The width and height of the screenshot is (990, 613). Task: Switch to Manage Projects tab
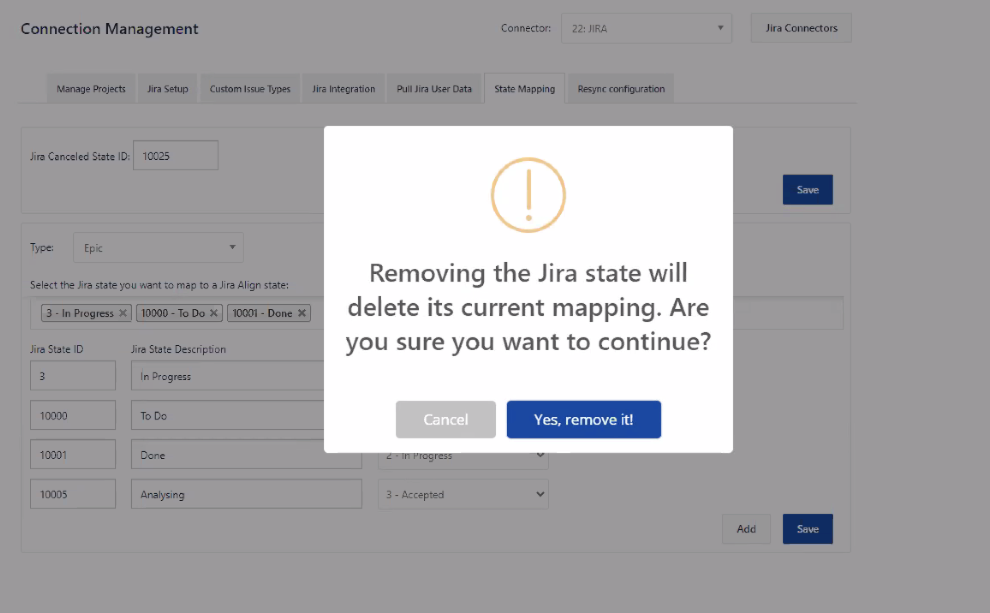[x=91, y=89]
